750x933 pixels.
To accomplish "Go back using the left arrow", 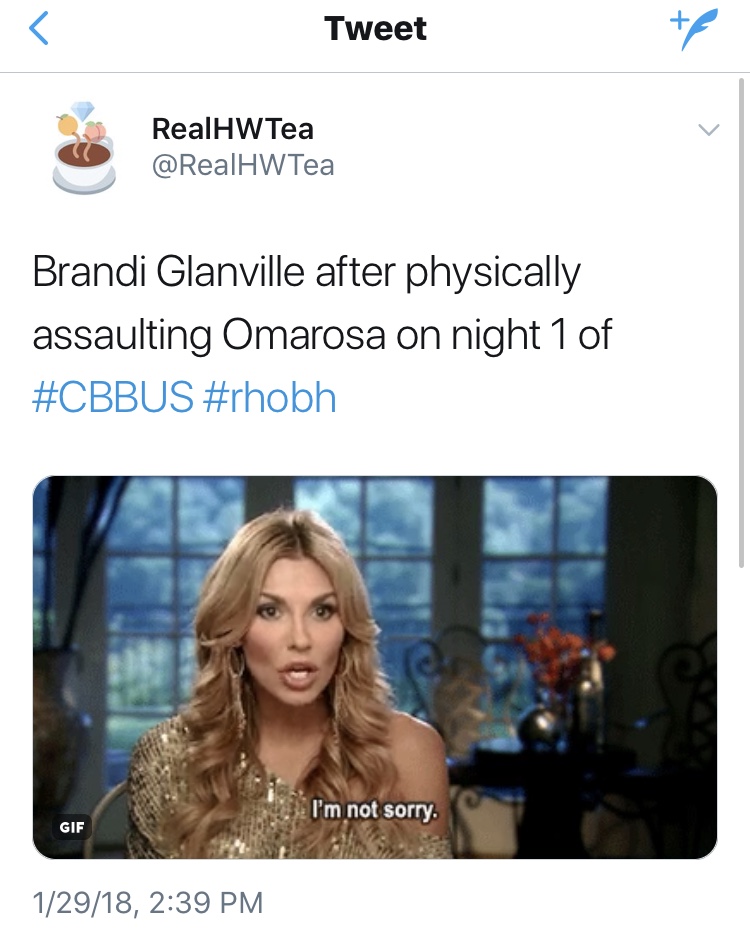I will tap(39, 29).
